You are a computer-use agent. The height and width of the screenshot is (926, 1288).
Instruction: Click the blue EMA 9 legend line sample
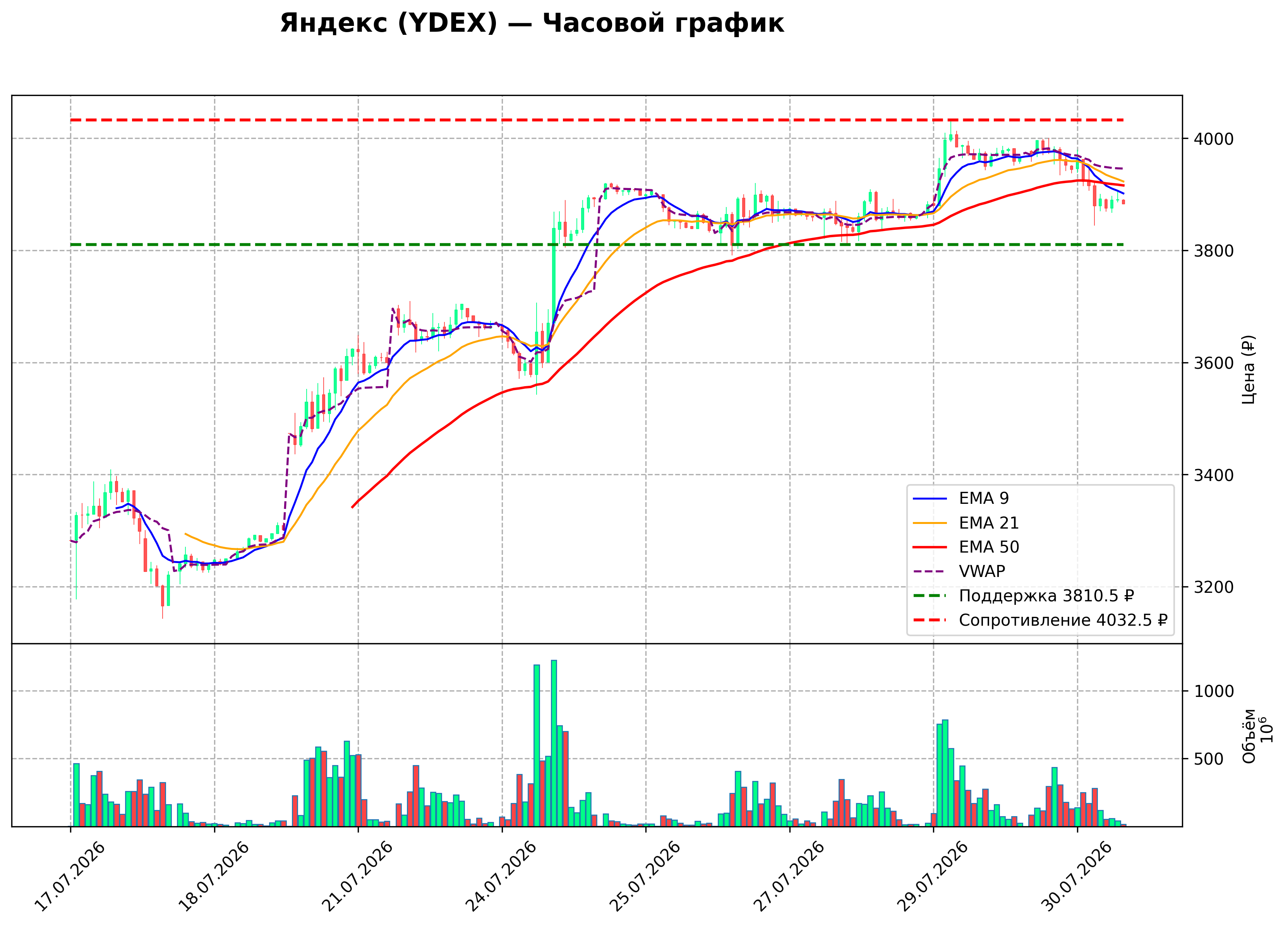[930, 498]
